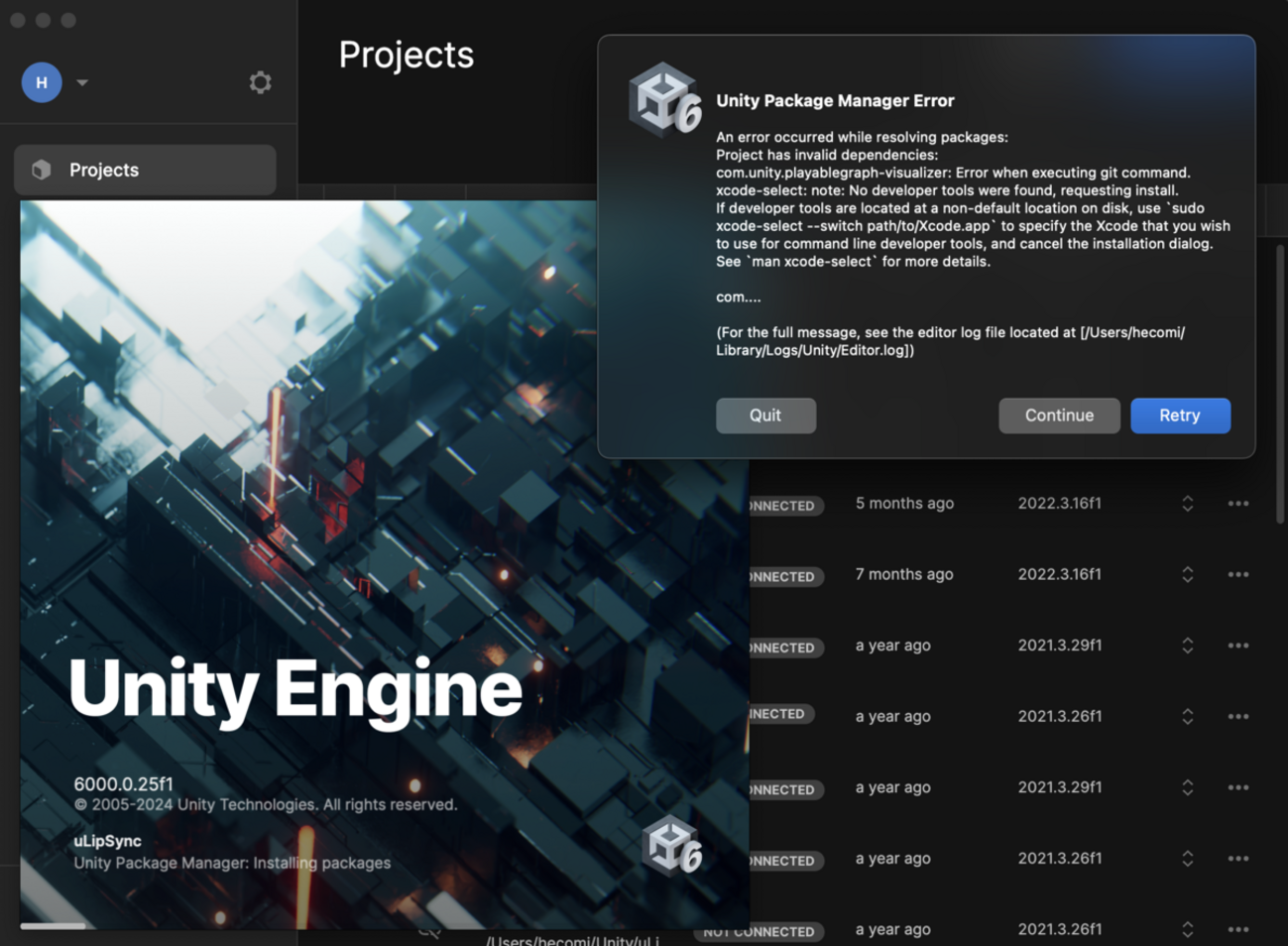Image resolution: width=1288 pixels, height=946 pixels.
Task: Open more options for the 5 months ago project
Action: (x=1238, y=504)
